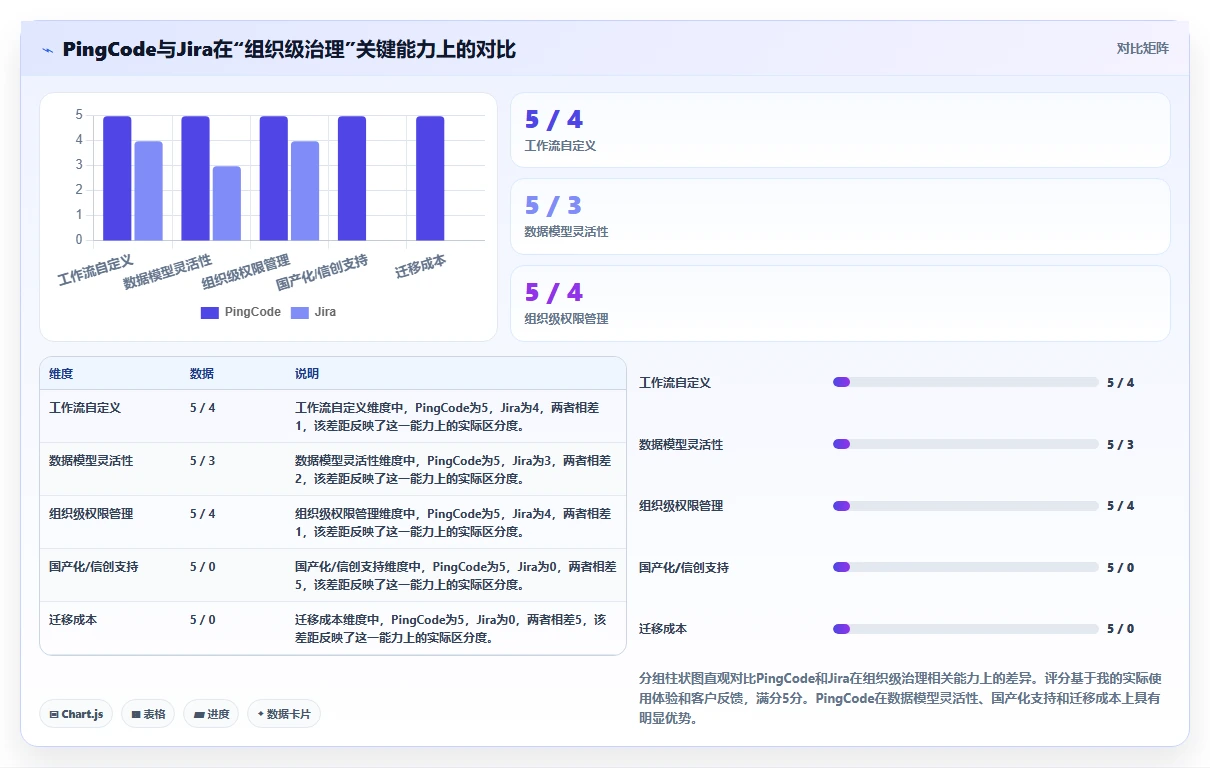This screenshot has width=1210, height=768.
Task: Click the 进度 tag at the bottom
Action: (x=211, y=714)
